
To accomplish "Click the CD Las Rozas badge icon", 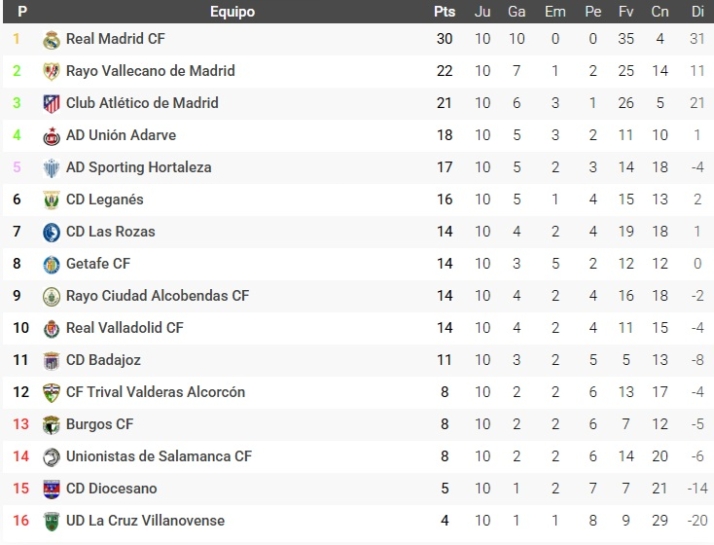I will click(x=52, y=232).
